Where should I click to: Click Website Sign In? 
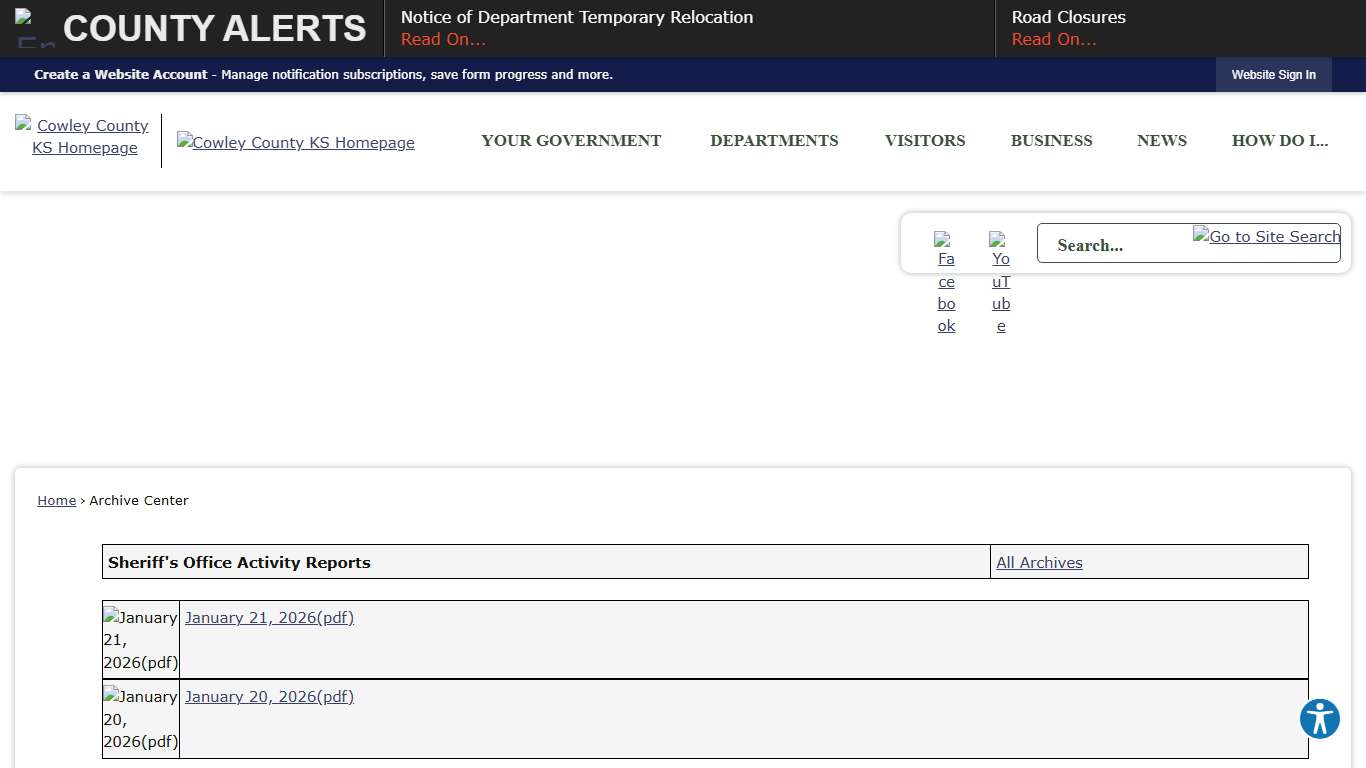(1273, 74)
